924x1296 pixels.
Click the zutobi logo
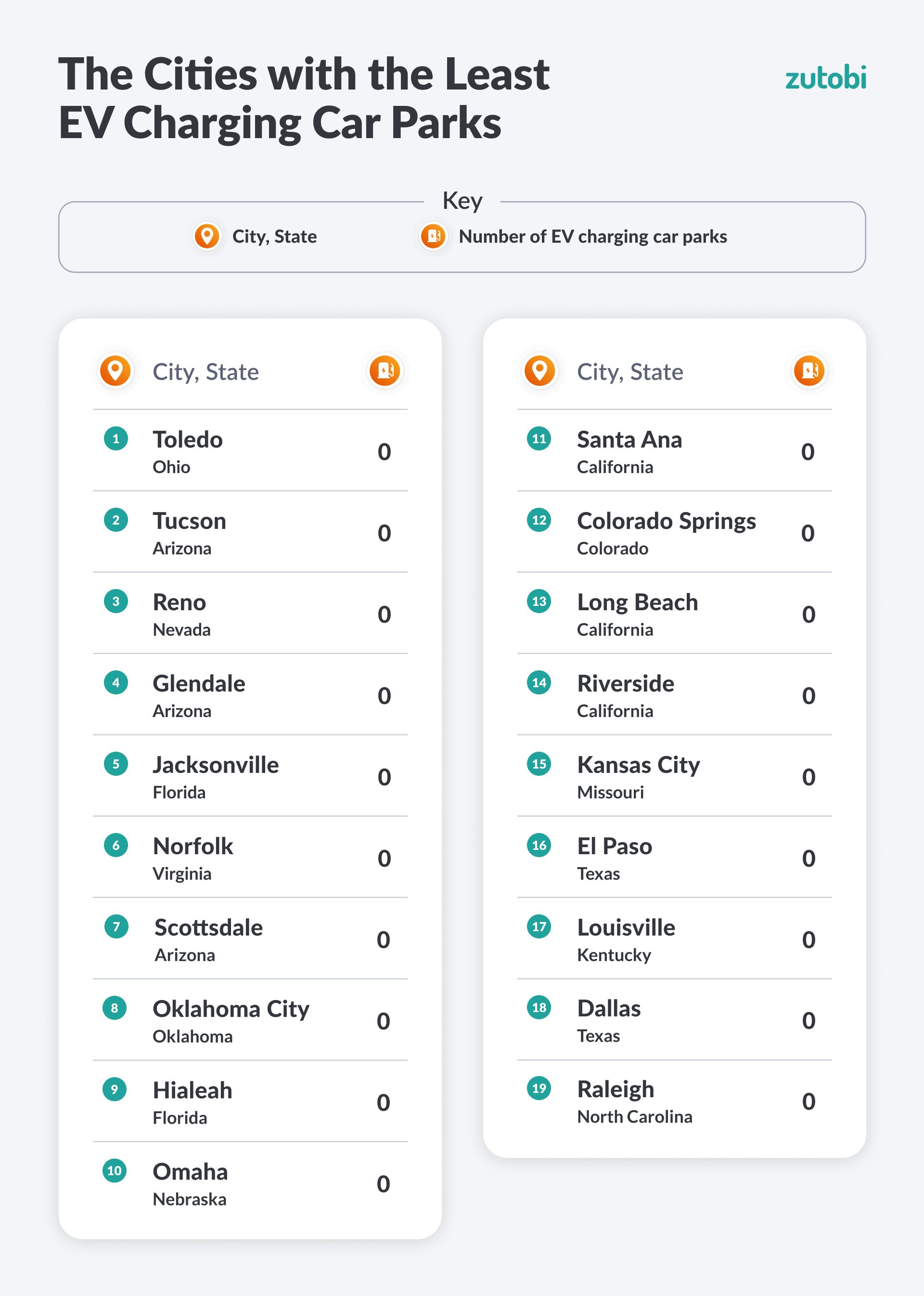coord(825,77)
